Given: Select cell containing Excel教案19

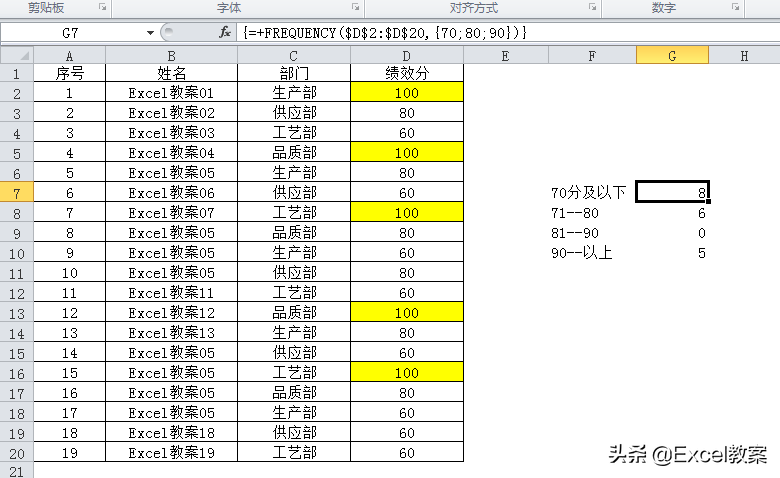Looking at the screenshot, I should point(172,453).
